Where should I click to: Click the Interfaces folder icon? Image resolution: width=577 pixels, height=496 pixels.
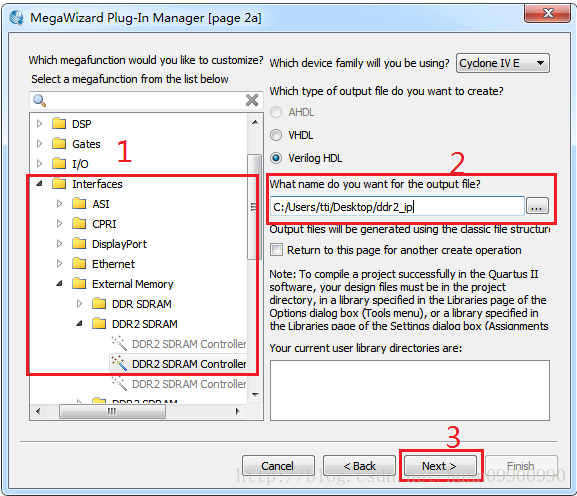point(59,184)
